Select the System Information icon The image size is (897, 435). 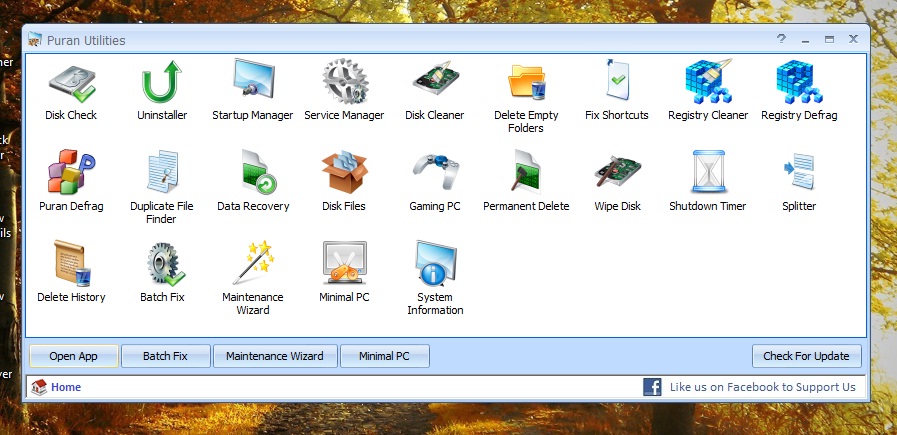pyautogui.click(x=435, y=264)
